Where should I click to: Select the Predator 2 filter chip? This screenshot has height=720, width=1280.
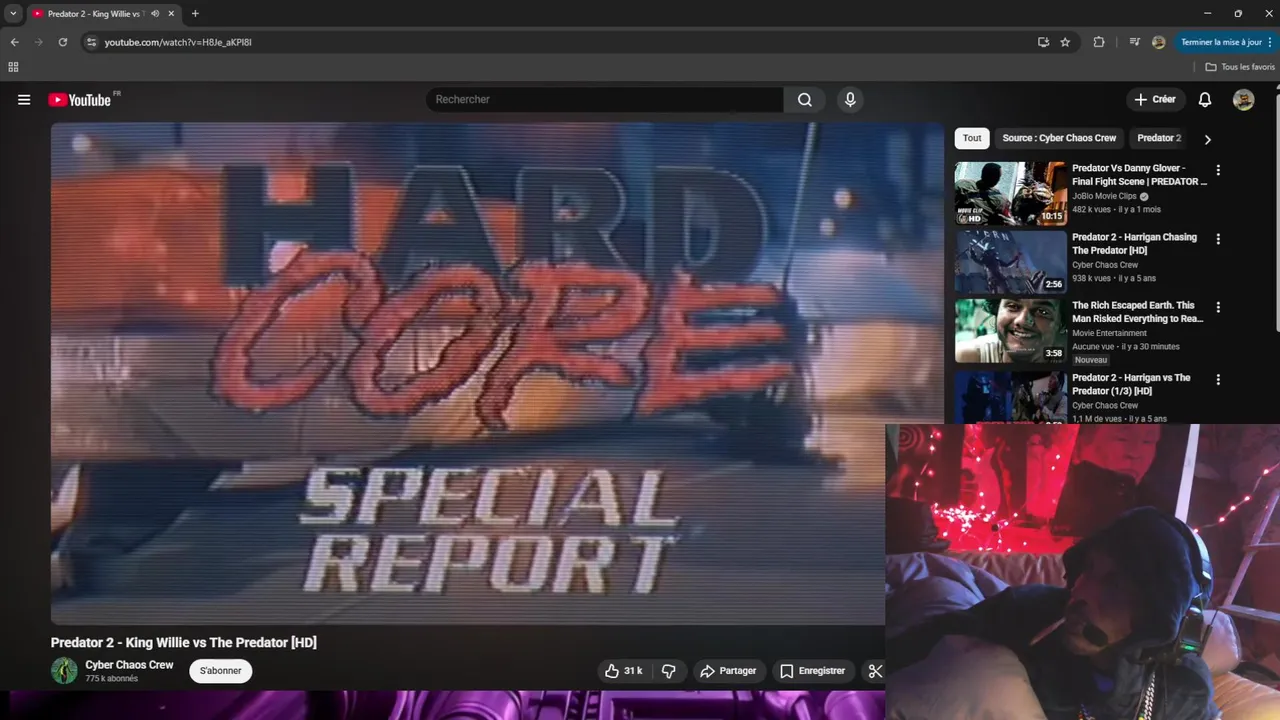pos(1159,138)
